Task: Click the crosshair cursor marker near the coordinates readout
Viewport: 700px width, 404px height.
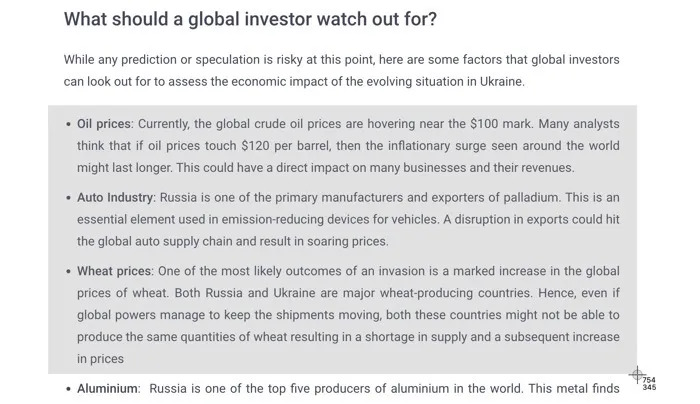Action: coord(636,376)
